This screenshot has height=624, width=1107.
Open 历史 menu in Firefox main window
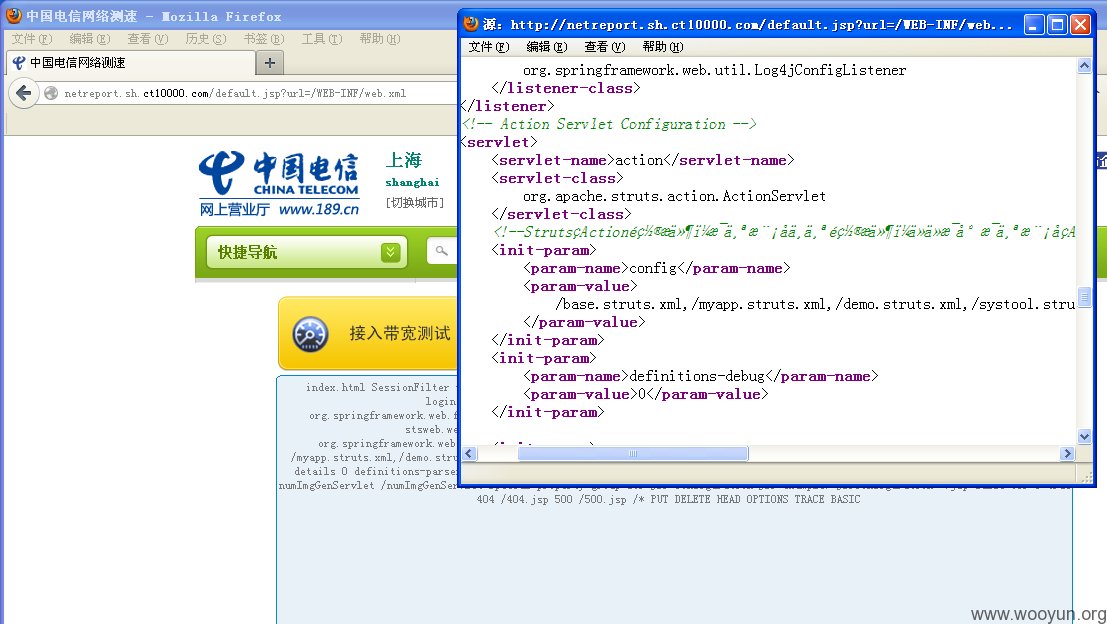(205, 39)
